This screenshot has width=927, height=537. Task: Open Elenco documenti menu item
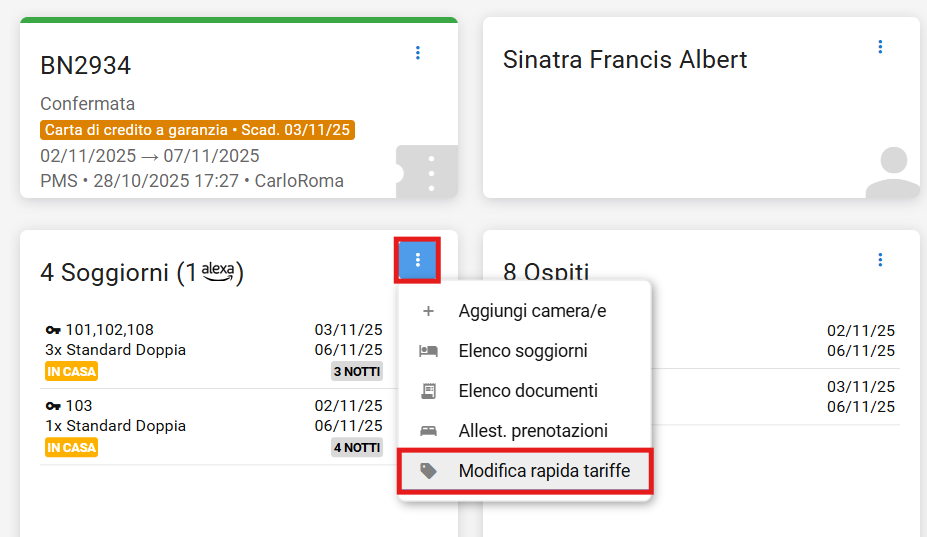528,391
